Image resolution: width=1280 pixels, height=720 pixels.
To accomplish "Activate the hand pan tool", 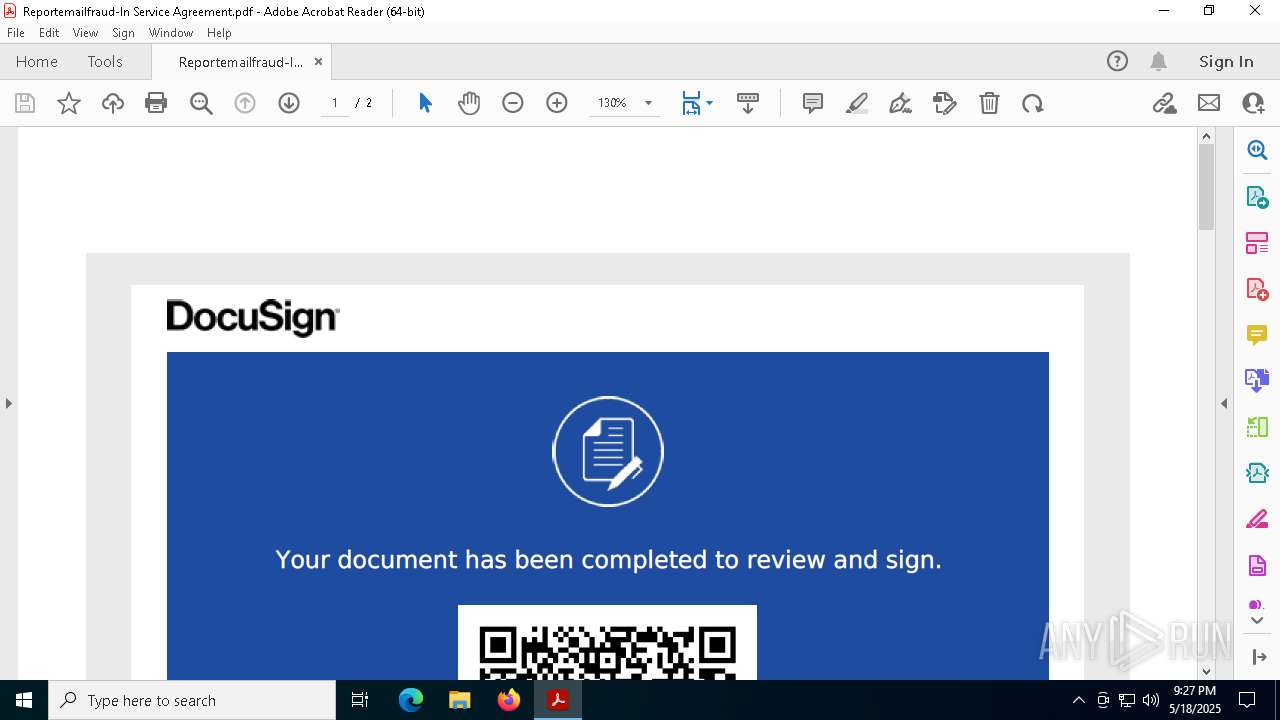I will click(x=469, y=103).
